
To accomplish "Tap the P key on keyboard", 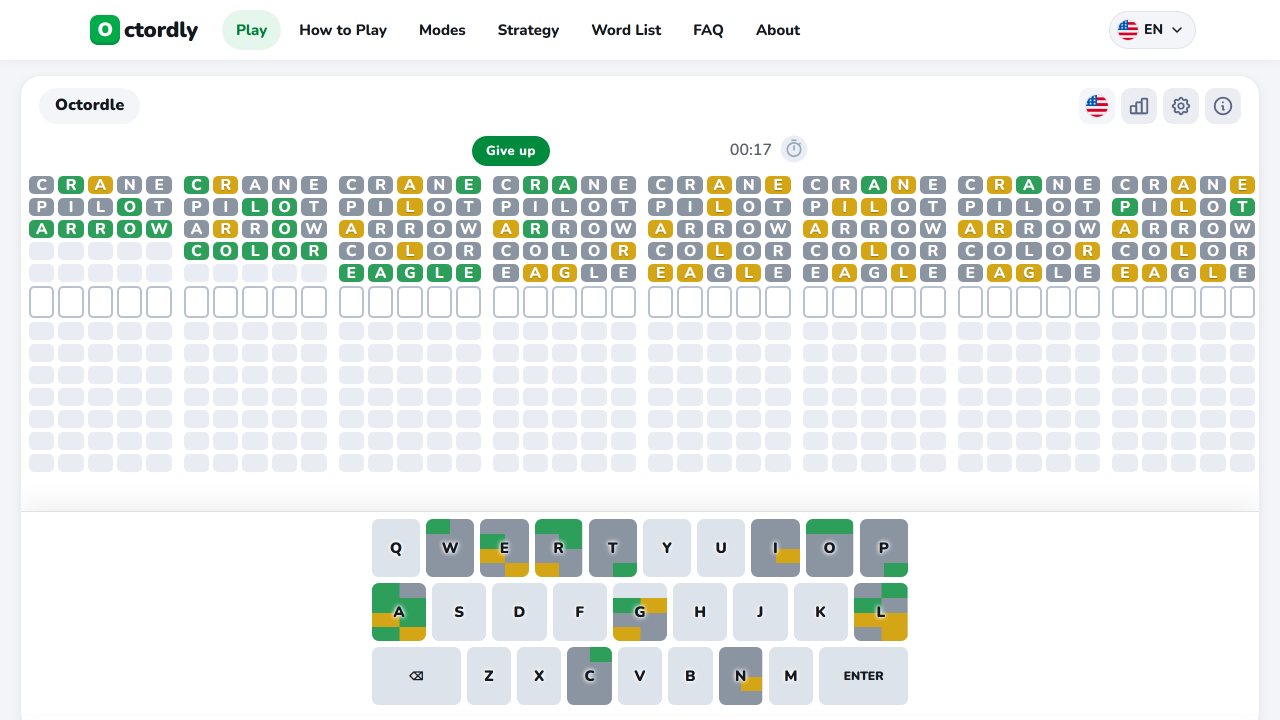I will [x=884, y=548].
